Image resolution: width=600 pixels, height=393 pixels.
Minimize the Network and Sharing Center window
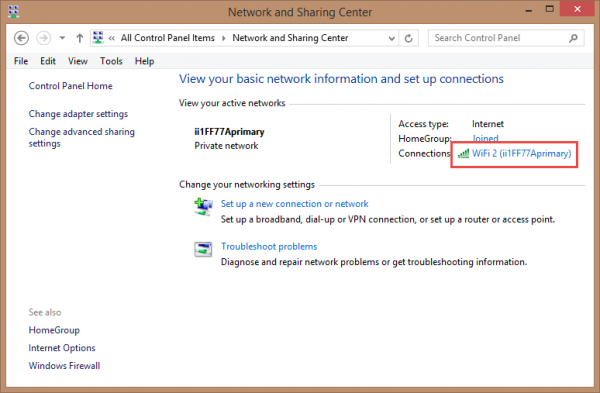click(529, 11)
